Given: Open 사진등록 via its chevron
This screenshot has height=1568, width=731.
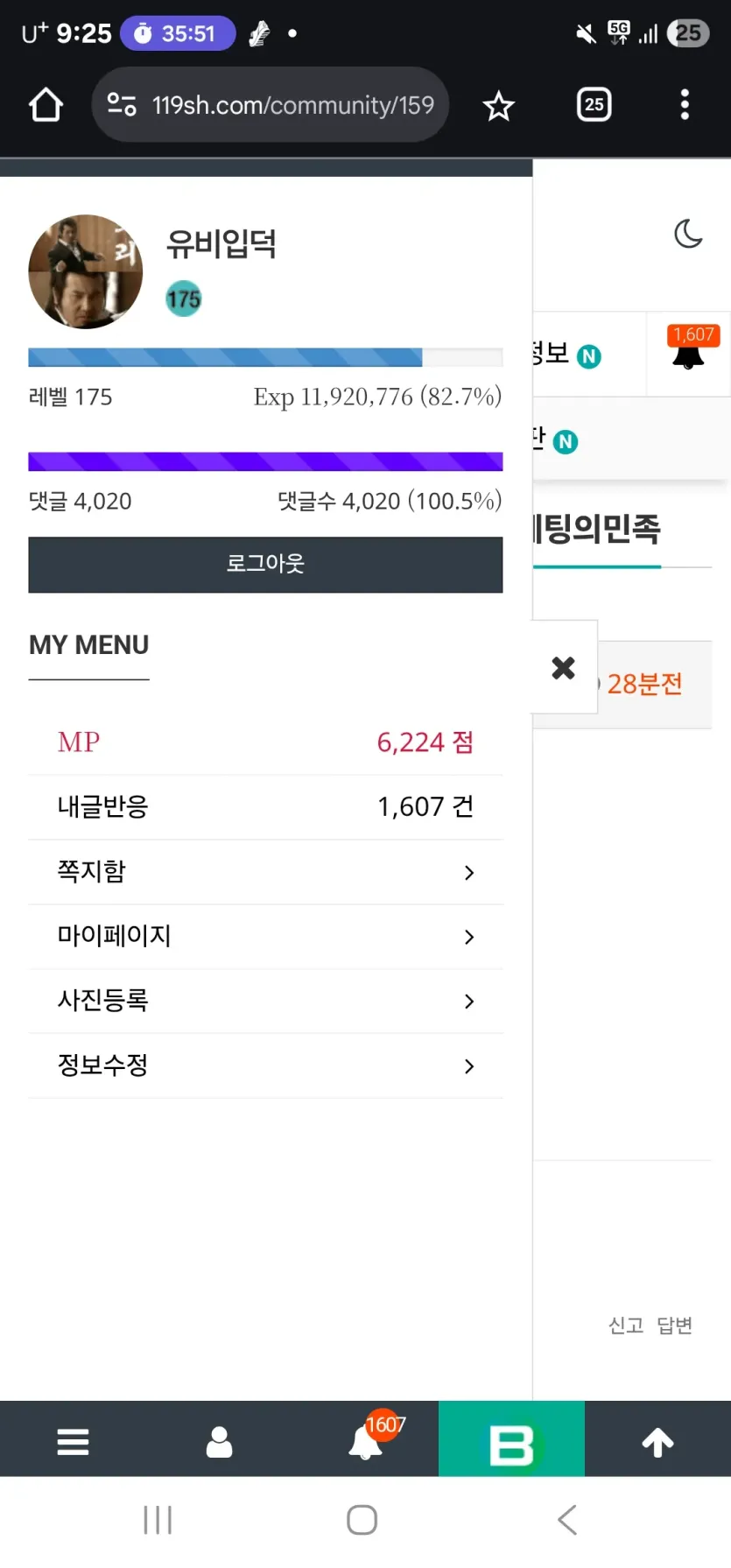Looking at the screenshot, I should pos(469,1002).
